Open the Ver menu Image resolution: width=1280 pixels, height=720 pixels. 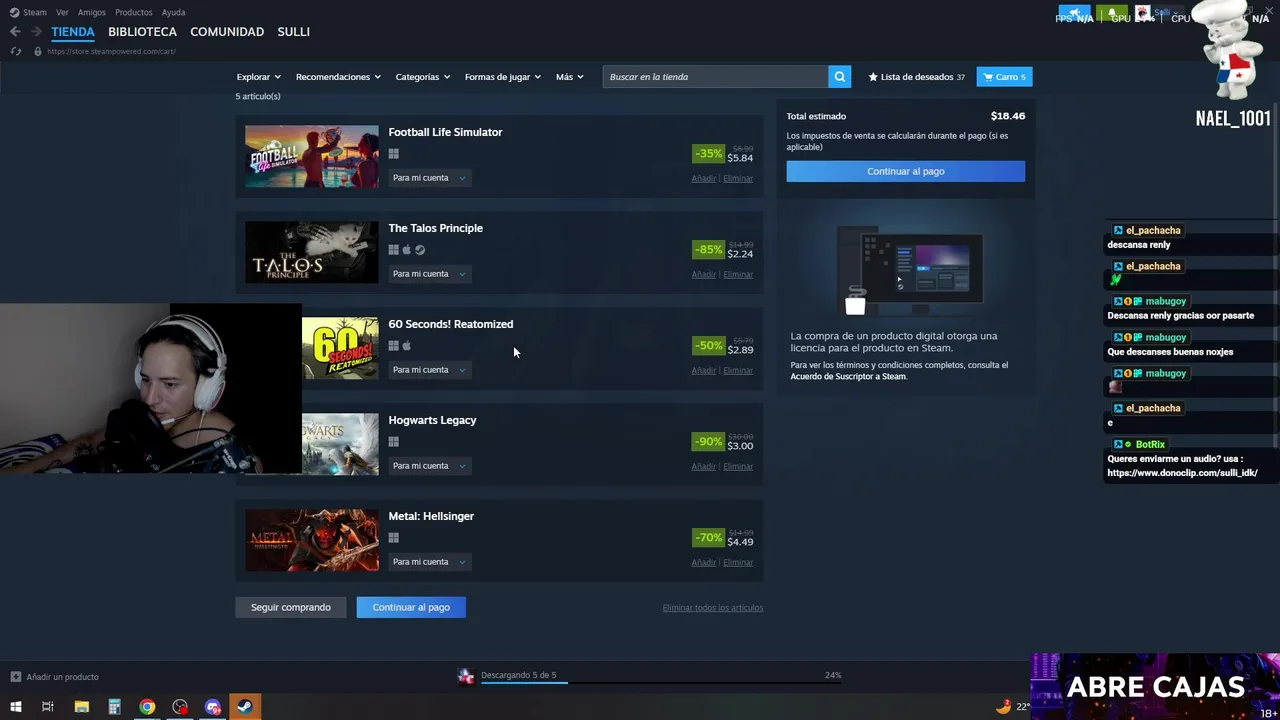[62, 12]
